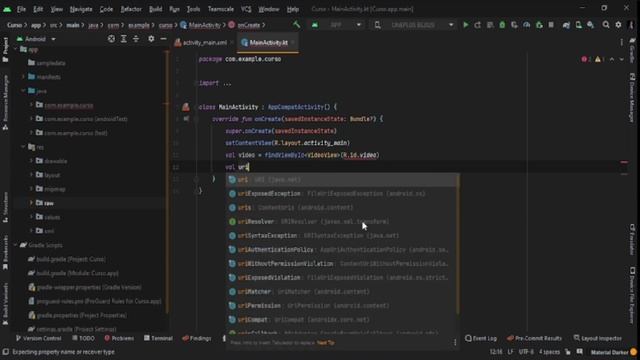The height and width of the screenshot is (360, 640).
Task: Open the Event Log
Action: [481, 338]
